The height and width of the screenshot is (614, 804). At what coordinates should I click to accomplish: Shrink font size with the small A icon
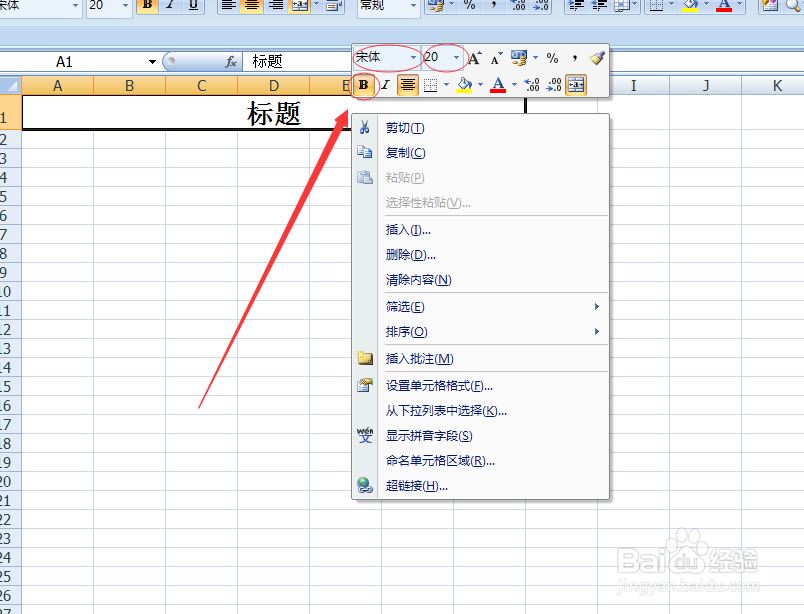(495, 58)
